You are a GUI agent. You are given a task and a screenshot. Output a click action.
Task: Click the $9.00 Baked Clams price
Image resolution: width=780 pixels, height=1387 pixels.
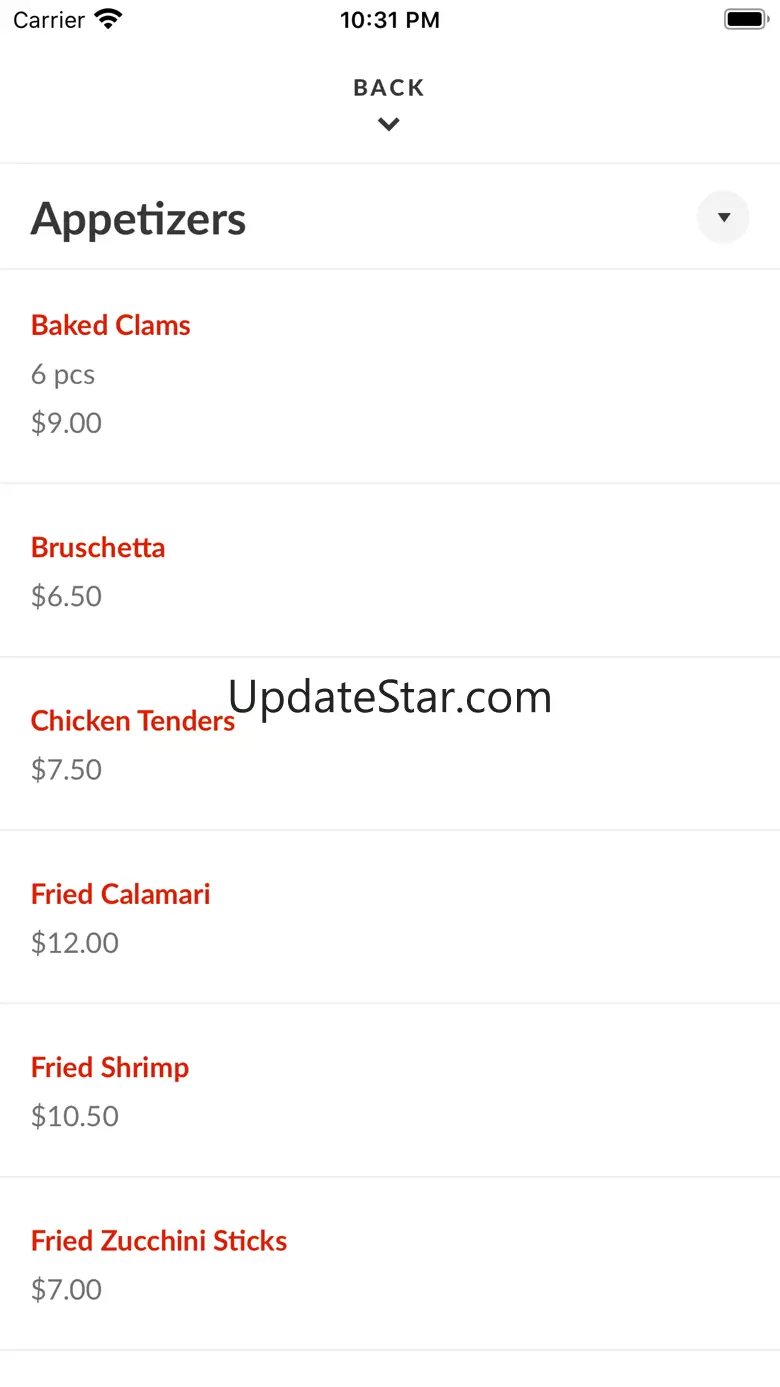(66, 423)
